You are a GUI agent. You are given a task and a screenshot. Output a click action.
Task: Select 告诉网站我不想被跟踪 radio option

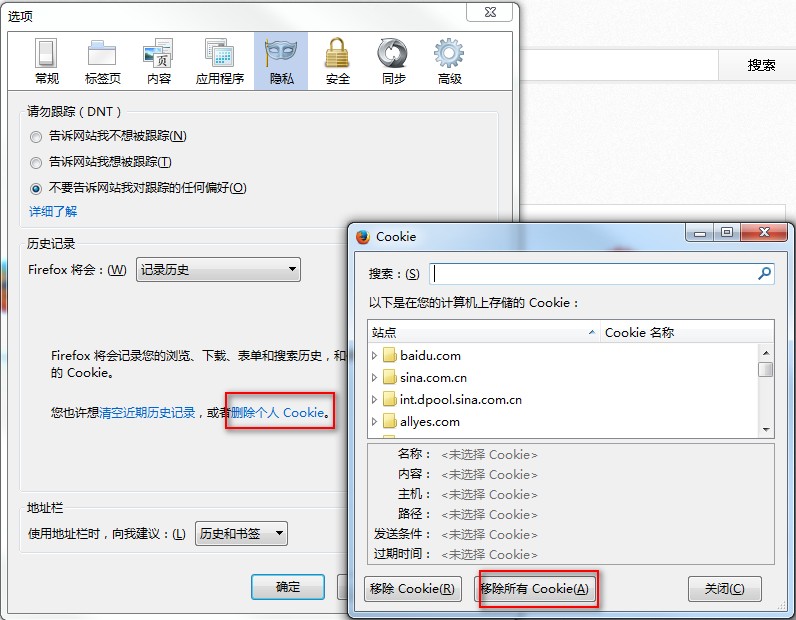pyautogui.click(x=36, y=137)
